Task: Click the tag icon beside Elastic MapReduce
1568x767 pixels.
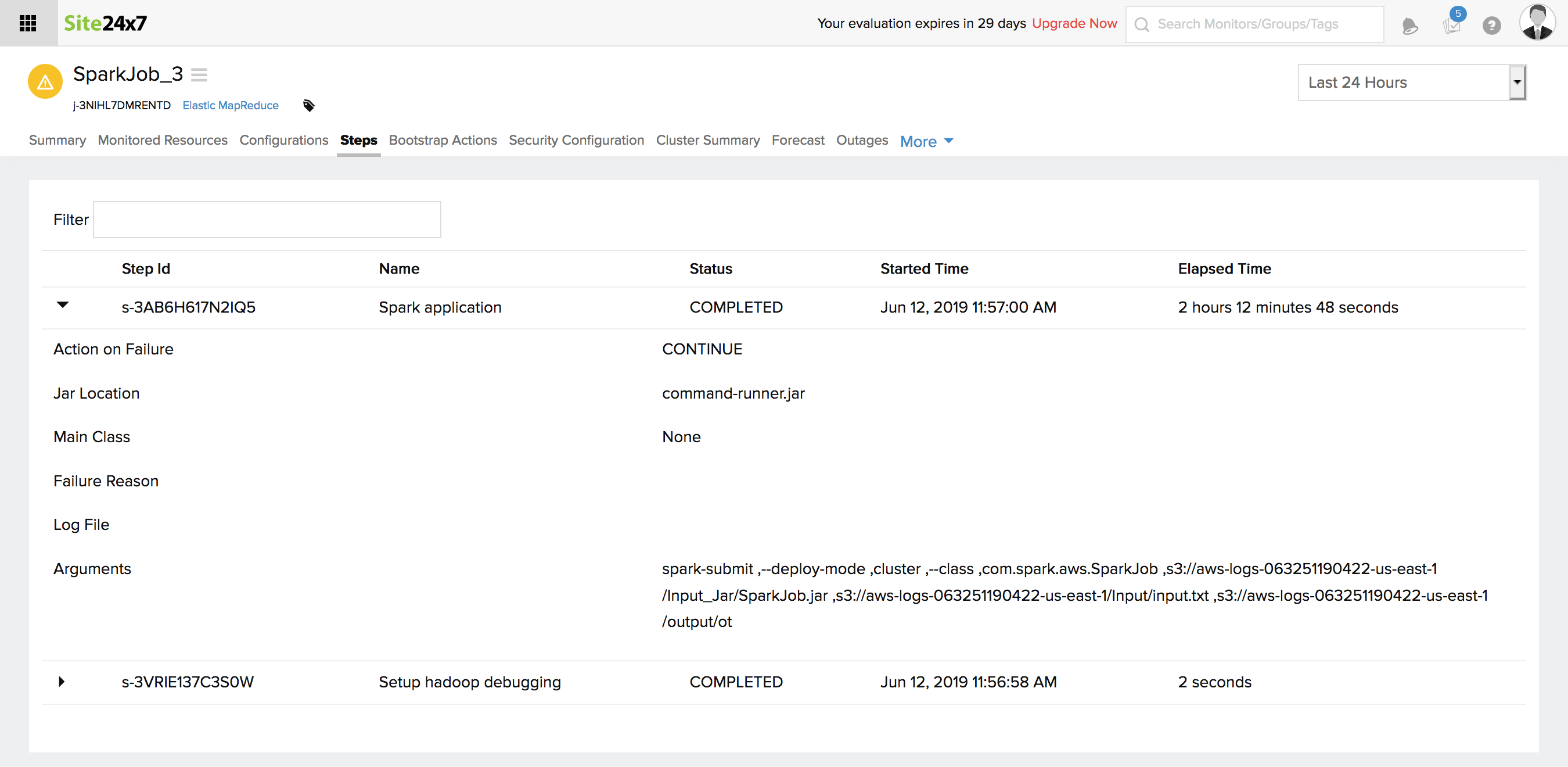Action: (x=308, y=105)
